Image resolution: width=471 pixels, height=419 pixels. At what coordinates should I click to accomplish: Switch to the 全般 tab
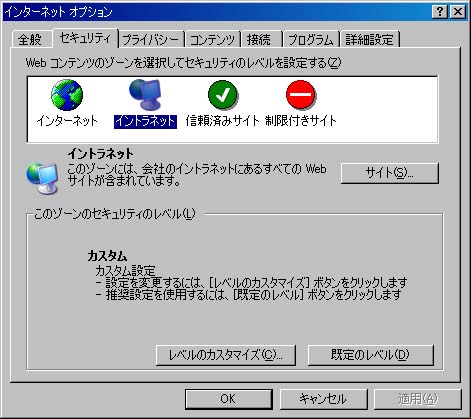click(30, 40)
